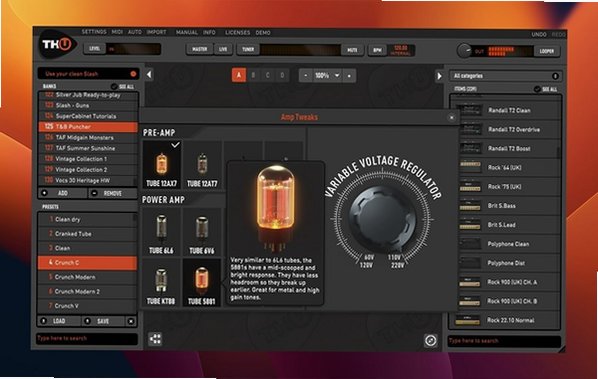The height and width of the screenshot is (379, 598).
Task: Collapse the right panel with arrow
Action: pyautogui.click(x=439, y=76)
